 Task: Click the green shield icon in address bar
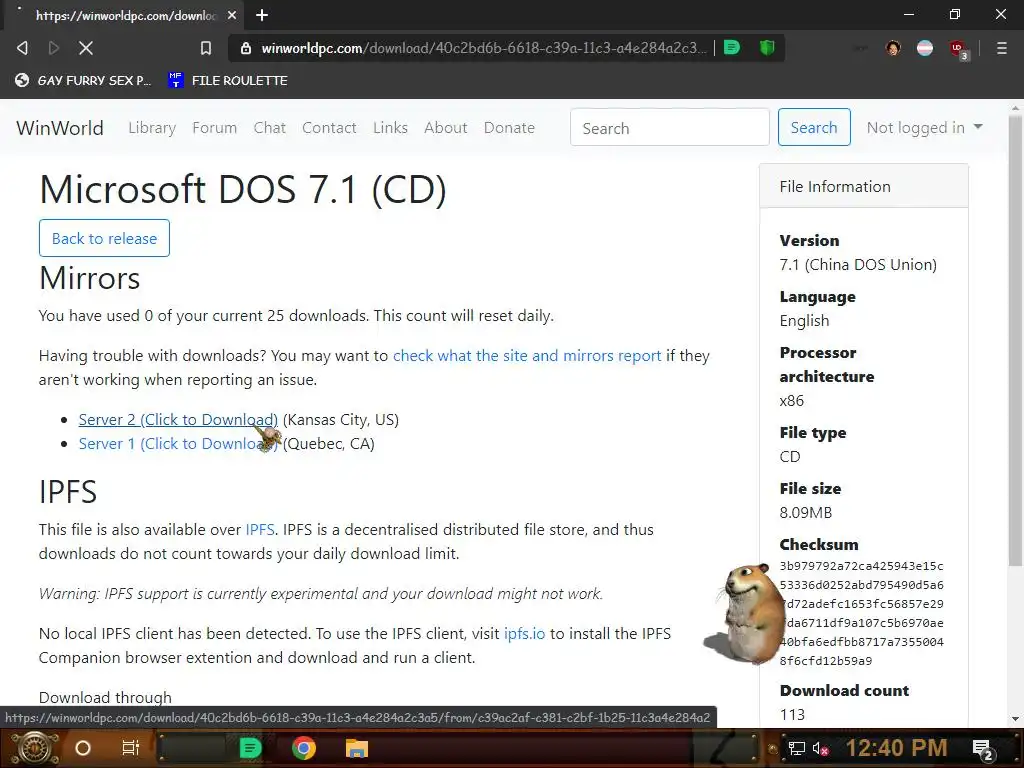tap(767, 48)
